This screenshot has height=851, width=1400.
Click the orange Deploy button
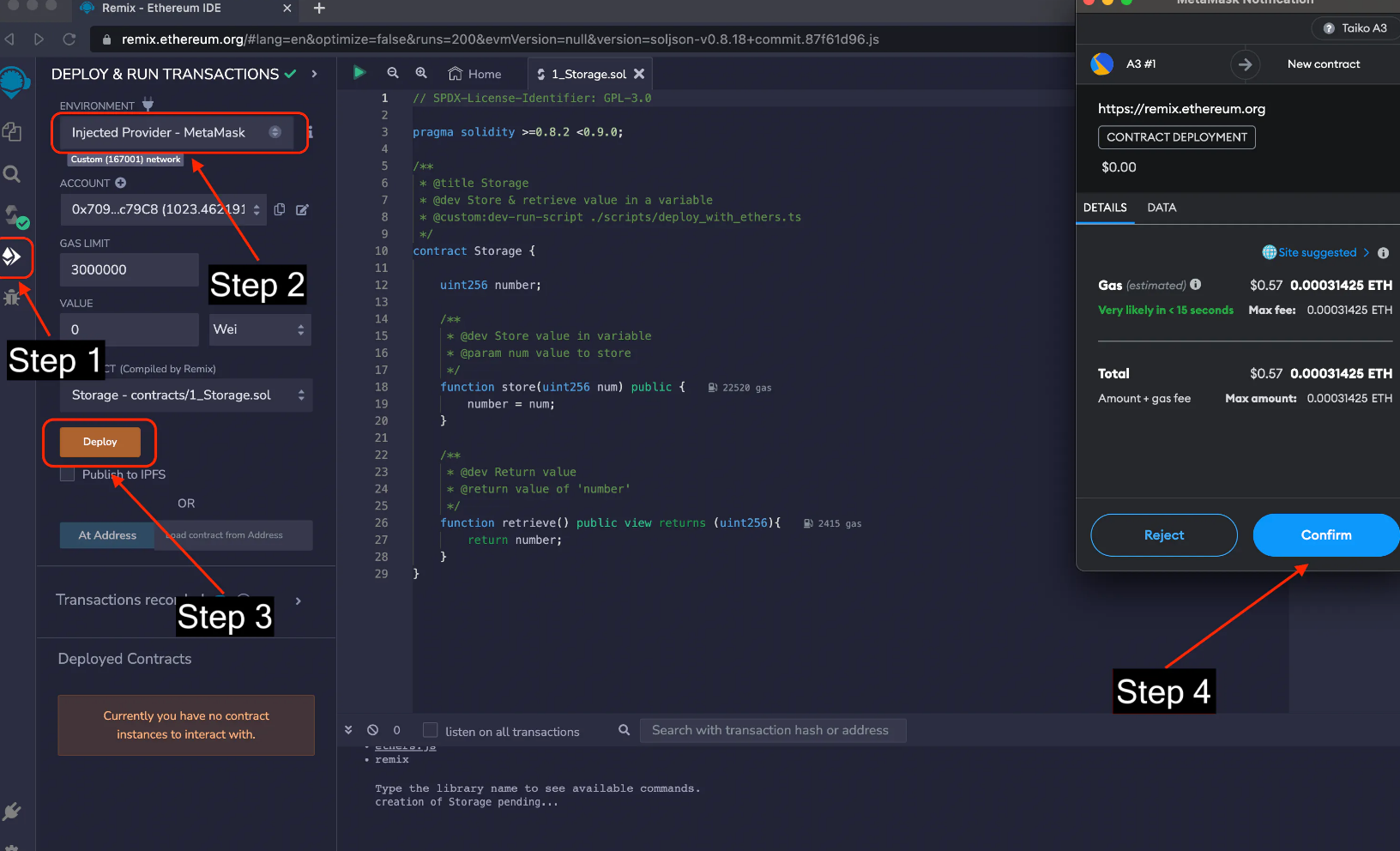(100, 442)
